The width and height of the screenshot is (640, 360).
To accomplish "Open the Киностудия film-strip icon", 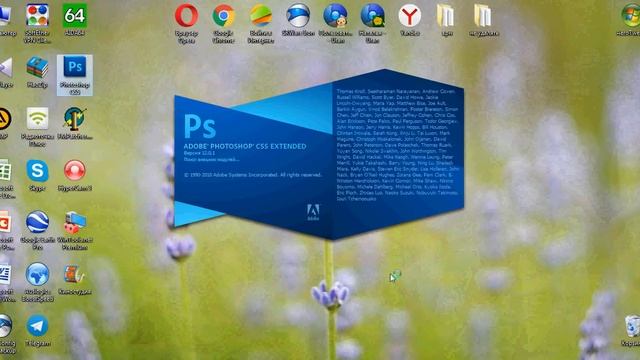I will point(75,274).
